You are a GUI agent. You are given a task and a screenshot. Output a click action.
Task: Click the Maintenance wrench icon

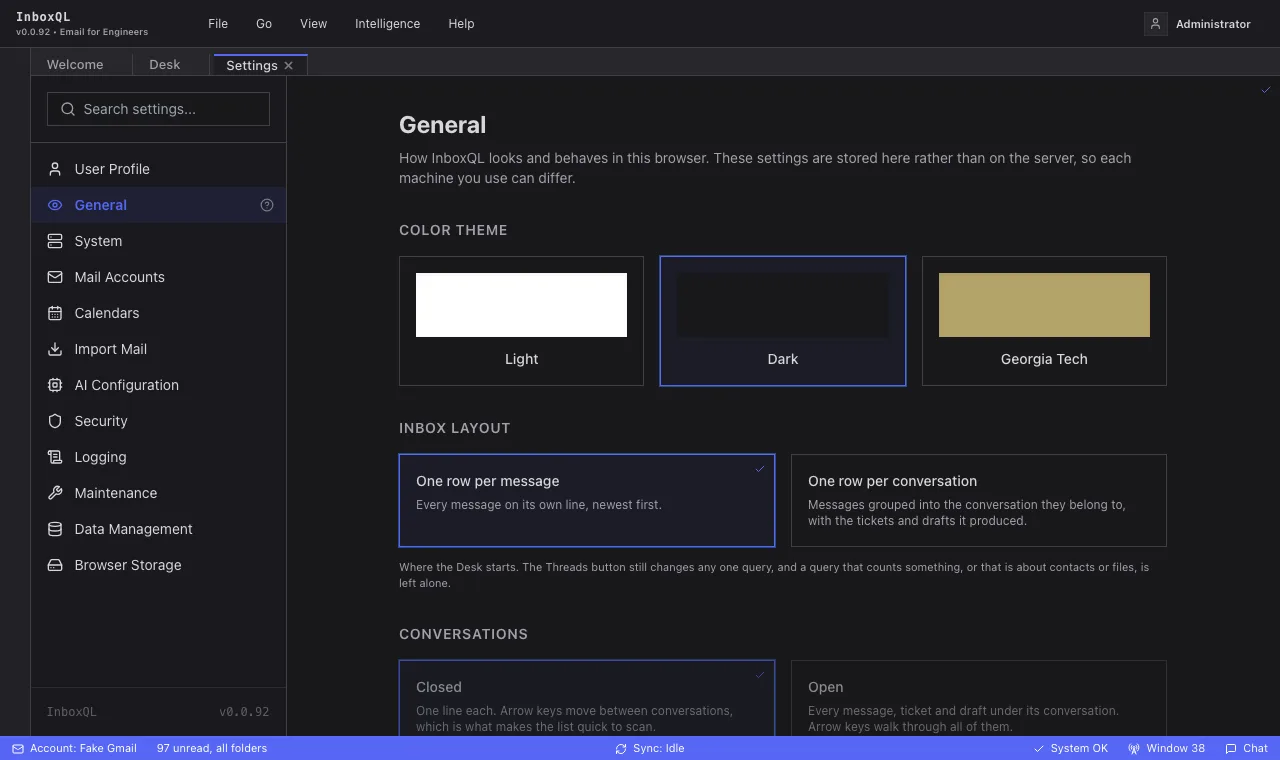tap(55, 493)
